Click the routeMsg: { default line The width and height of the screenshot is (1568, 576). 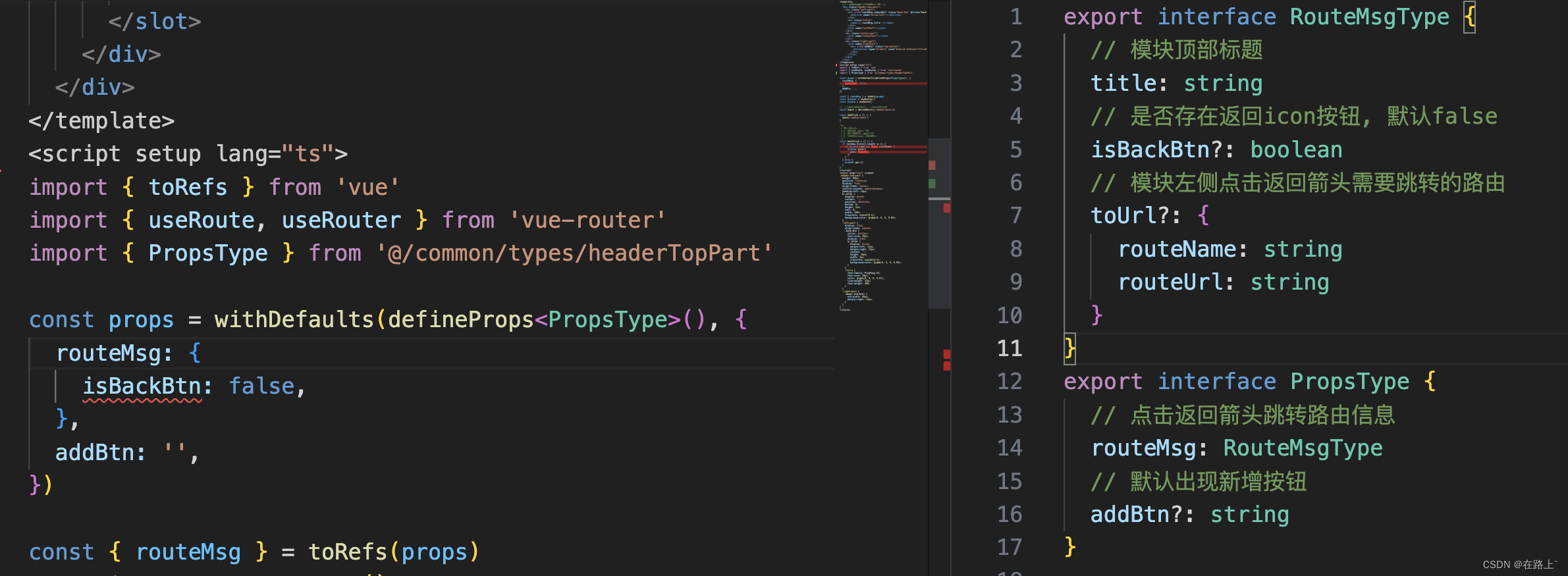(128, 353)
